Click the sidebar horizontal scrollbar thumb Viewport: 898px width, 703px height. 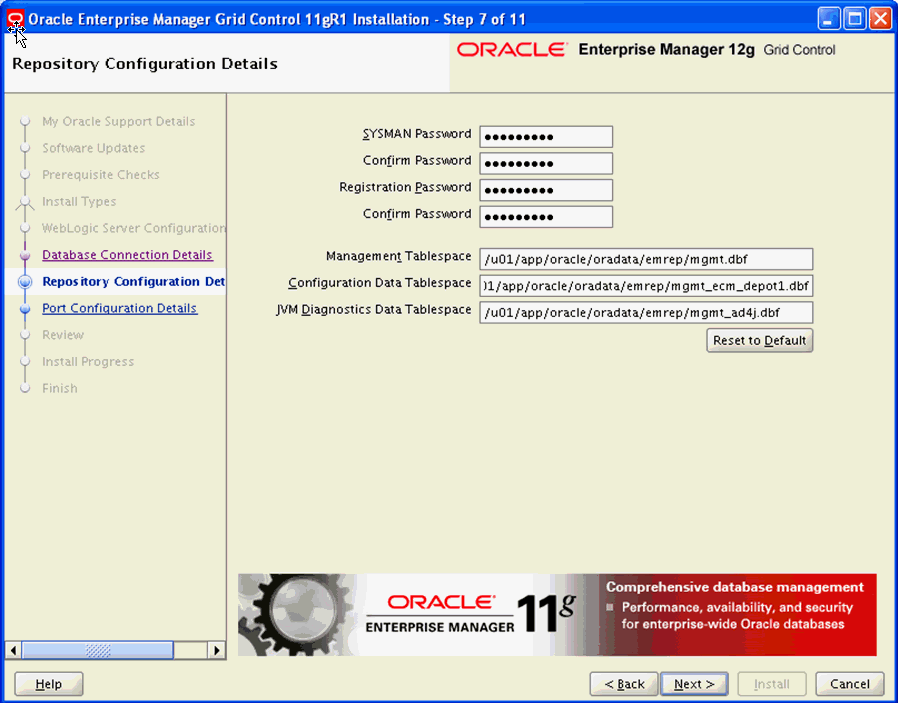[x=97, y=650]
